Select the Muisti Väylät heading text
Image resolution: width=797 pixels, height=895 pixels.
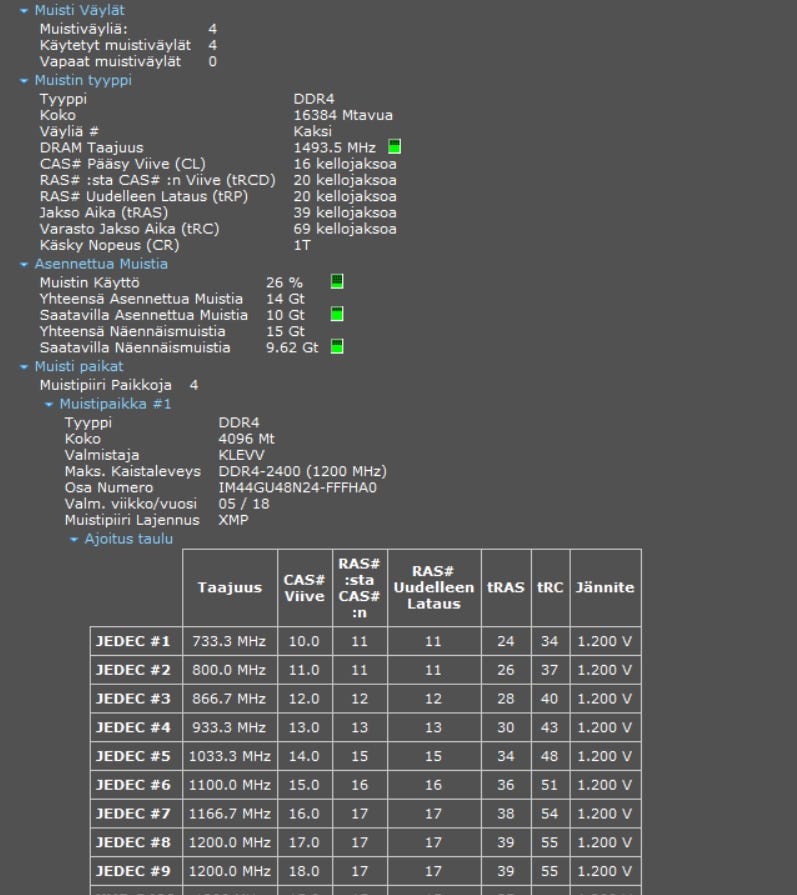[79, 10]
